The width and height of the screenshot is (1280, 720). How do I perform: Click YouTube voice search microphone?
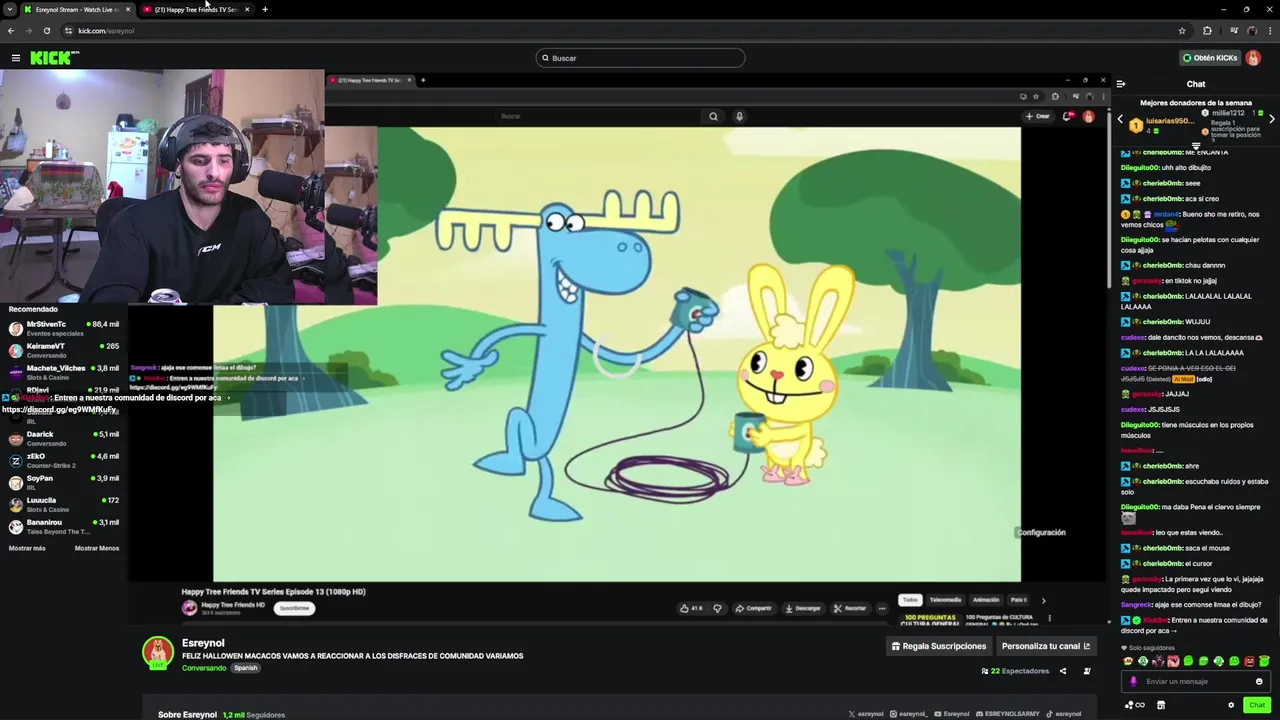[x=739, y=116]
